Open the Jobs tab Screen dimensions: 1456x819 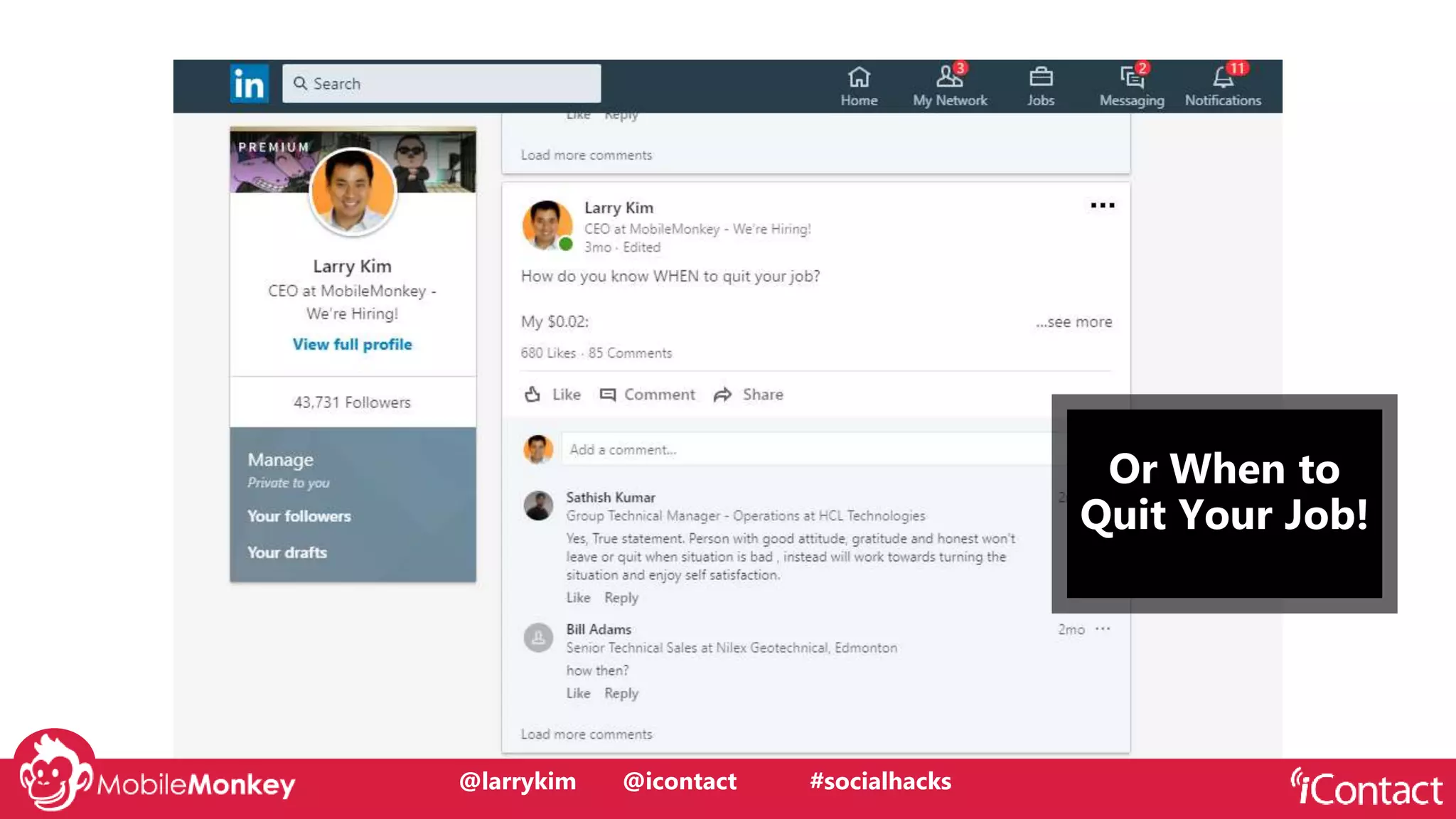pos(1040,86)
